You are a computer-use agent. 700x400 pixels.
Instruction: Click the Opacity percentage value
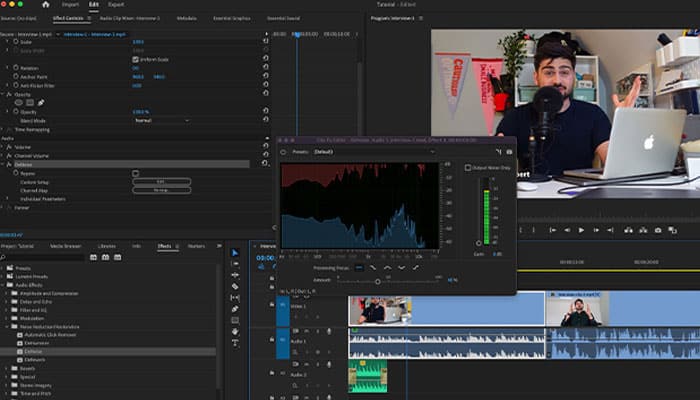(141, 112)
